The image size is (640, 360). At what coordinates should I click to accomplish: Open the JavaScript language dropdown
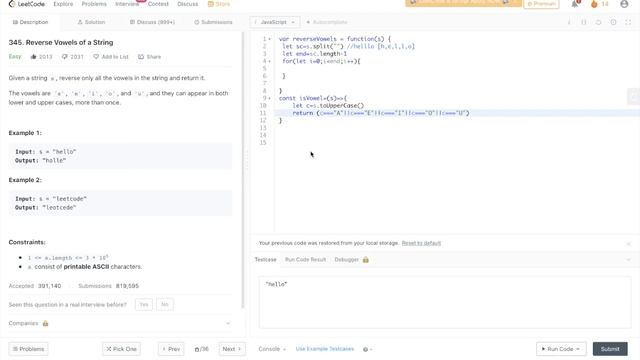pos(274,22)
